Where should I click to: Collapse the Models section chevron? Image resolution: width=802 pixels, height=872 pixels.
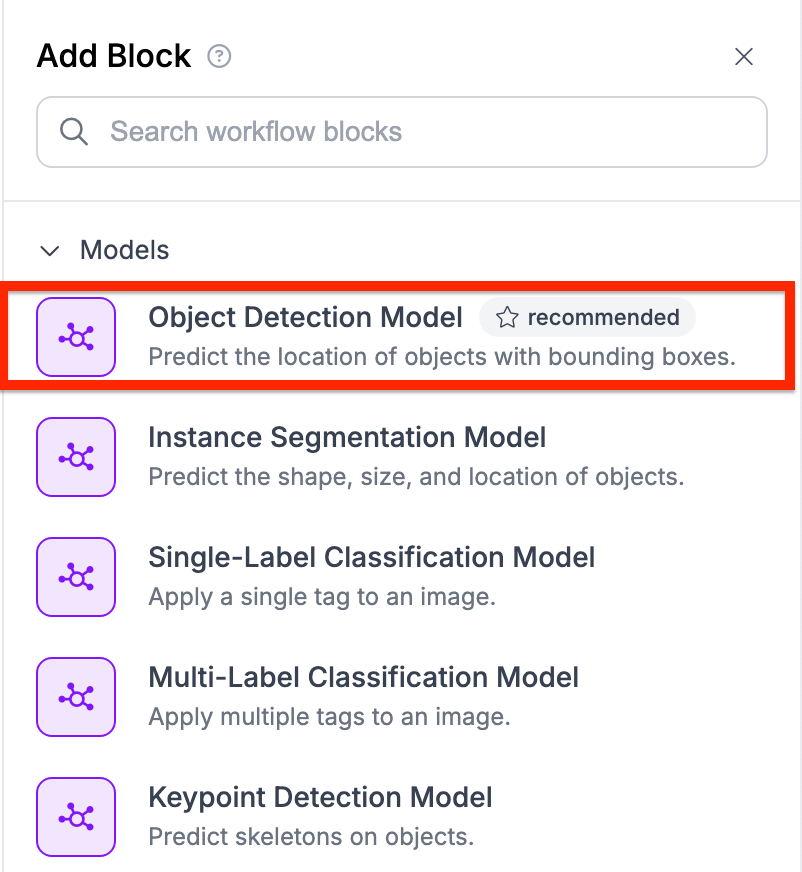coord(47,250)
